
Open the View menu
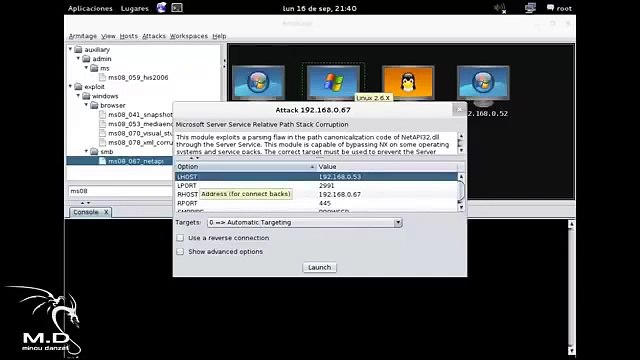[x=108, y=36]
